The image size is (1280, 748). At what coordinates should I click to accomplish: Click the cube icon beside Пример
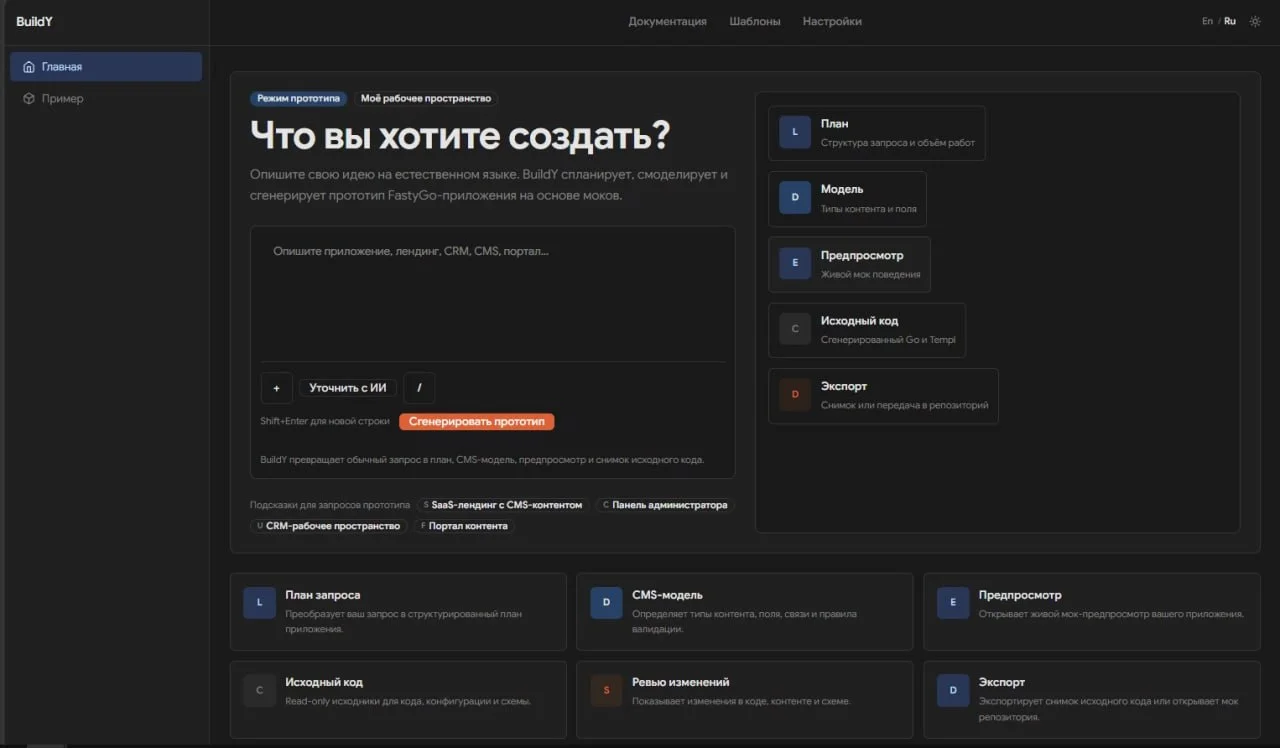pos(29,99)
